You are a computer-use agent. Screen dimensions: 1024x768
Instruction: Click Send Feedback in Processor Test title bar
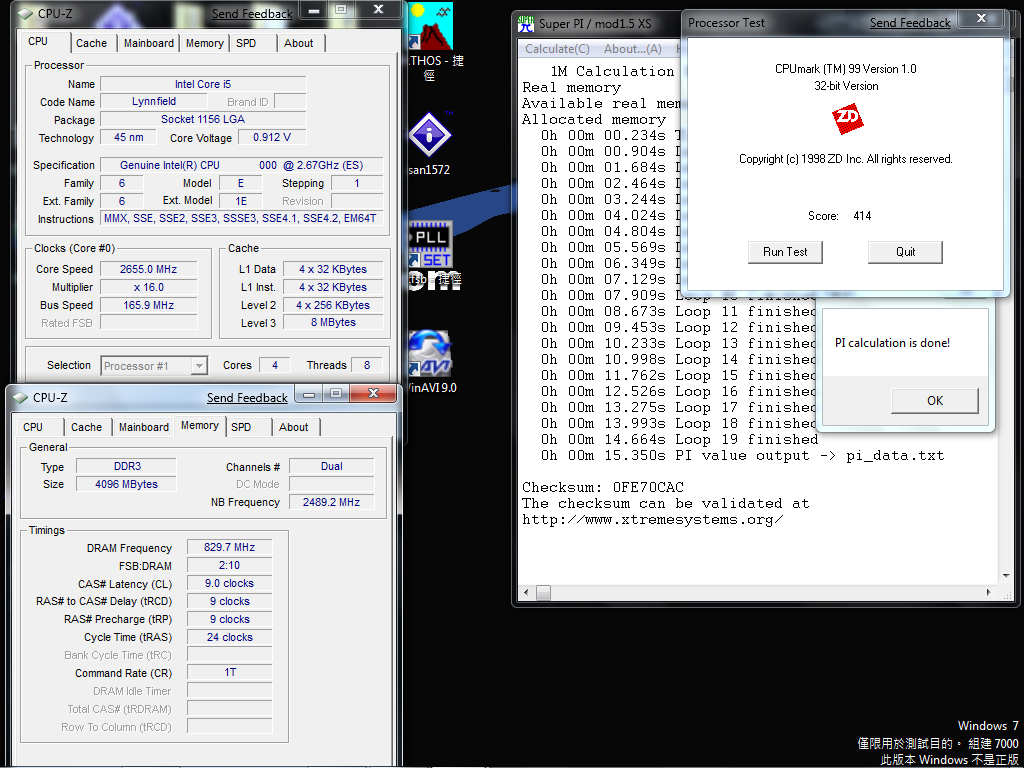[x=910, y=23]
